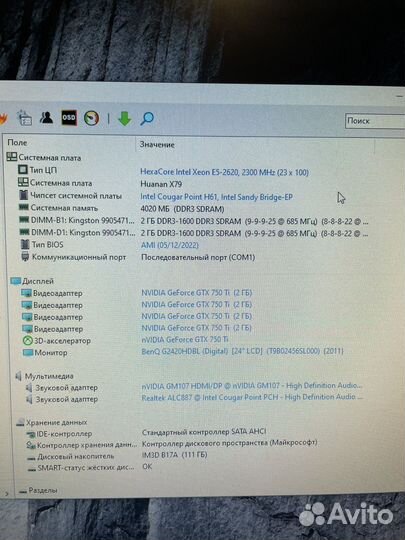Select the DIMM-B1 2 ГБ DDR3-1600 value
405x540 pixels.
click(254, 221)
